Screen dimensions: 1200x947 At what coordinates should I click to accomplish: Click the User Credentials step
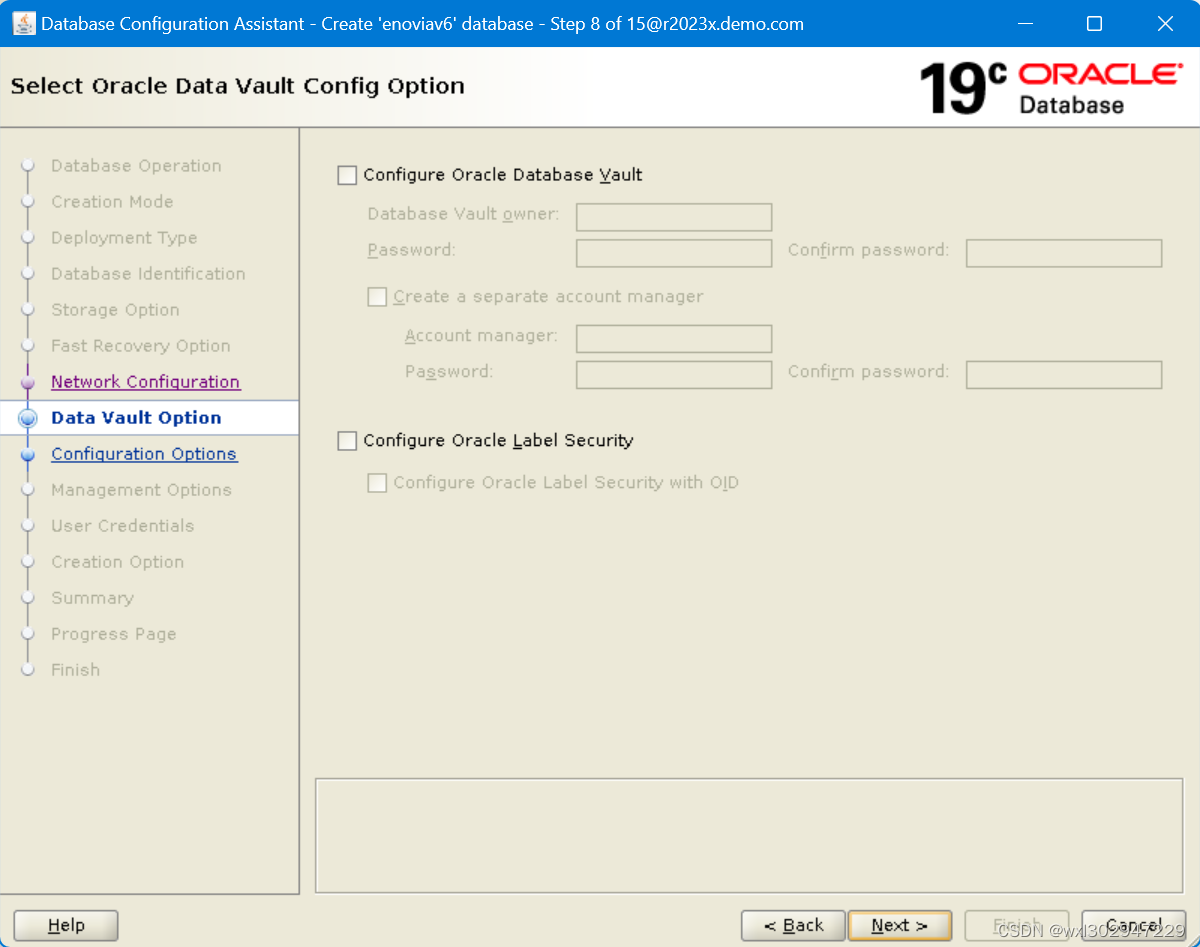pyautogui.click(x=123, y=526)
